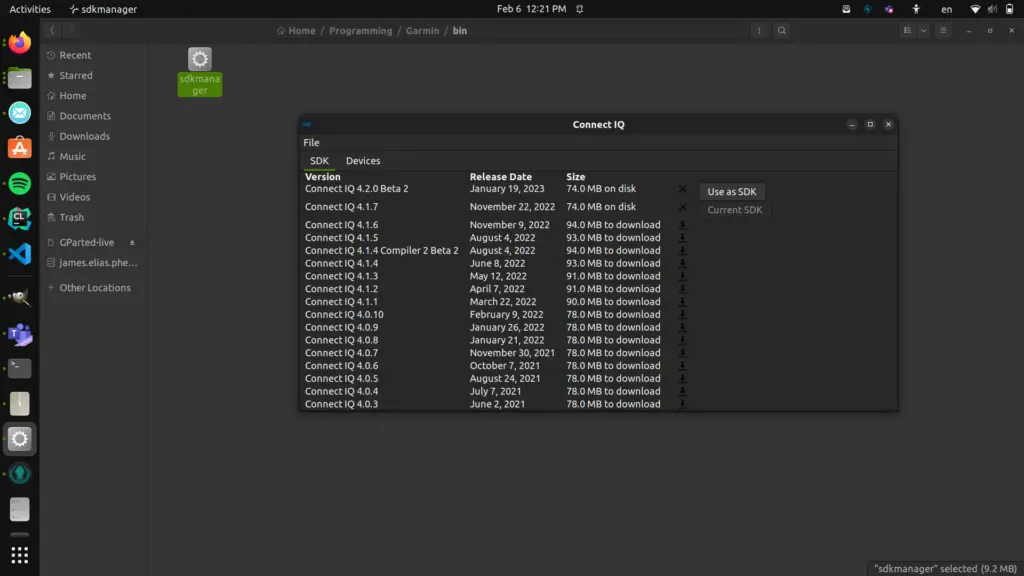Click Use as SDK button

pyautogui.click(x=731, y=191)
